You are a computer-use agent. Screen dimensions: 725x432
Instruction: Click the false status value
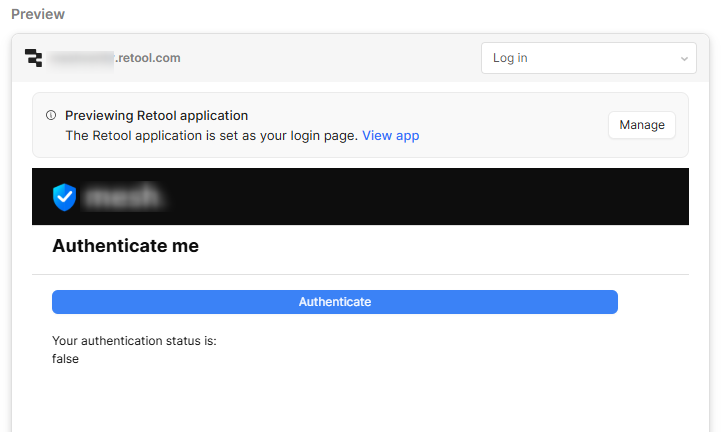tap(65, 359)
